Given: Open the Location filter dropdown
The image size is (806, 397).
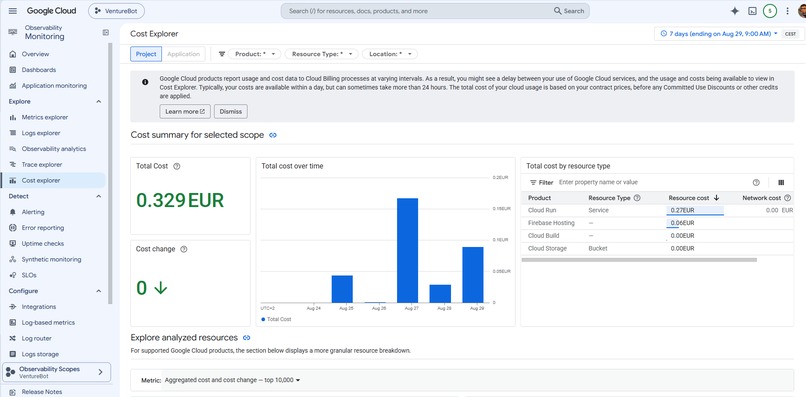Looking at the screenshot, I should click(390, 54).
